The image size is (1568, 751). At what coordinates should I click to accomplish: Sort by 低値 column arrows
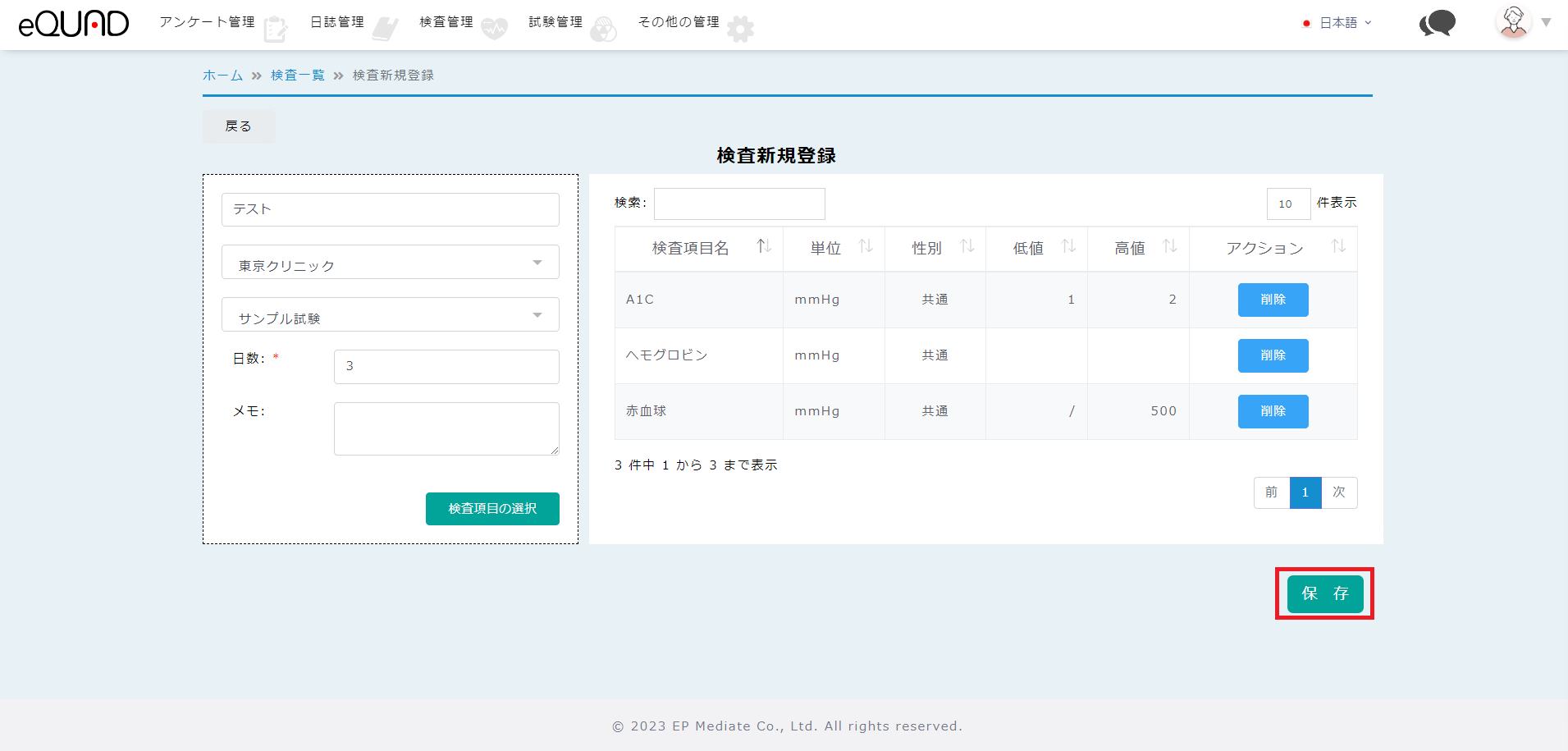(x=1067, y=246)
